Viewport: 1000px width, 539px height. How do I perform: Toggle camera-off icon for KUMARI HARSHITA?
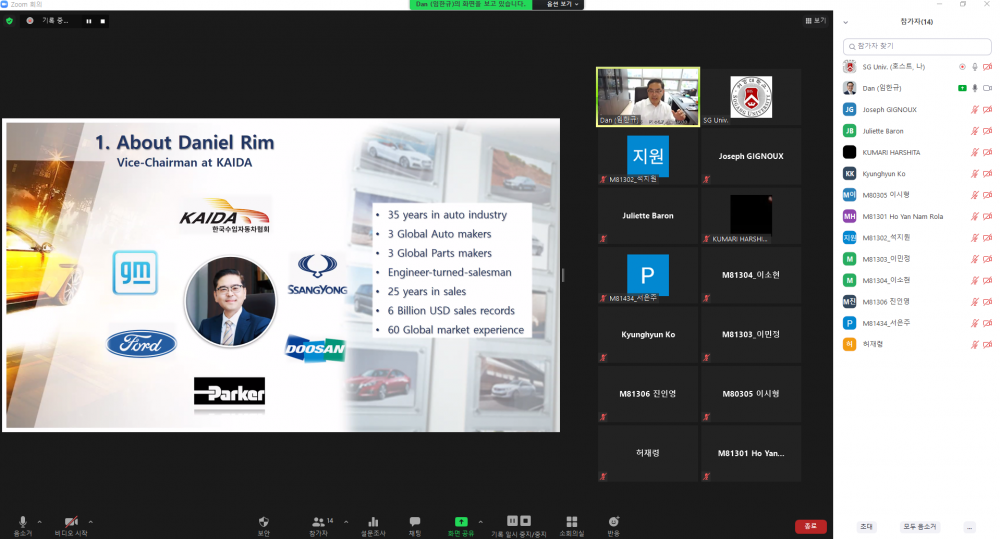coord(987,152)
